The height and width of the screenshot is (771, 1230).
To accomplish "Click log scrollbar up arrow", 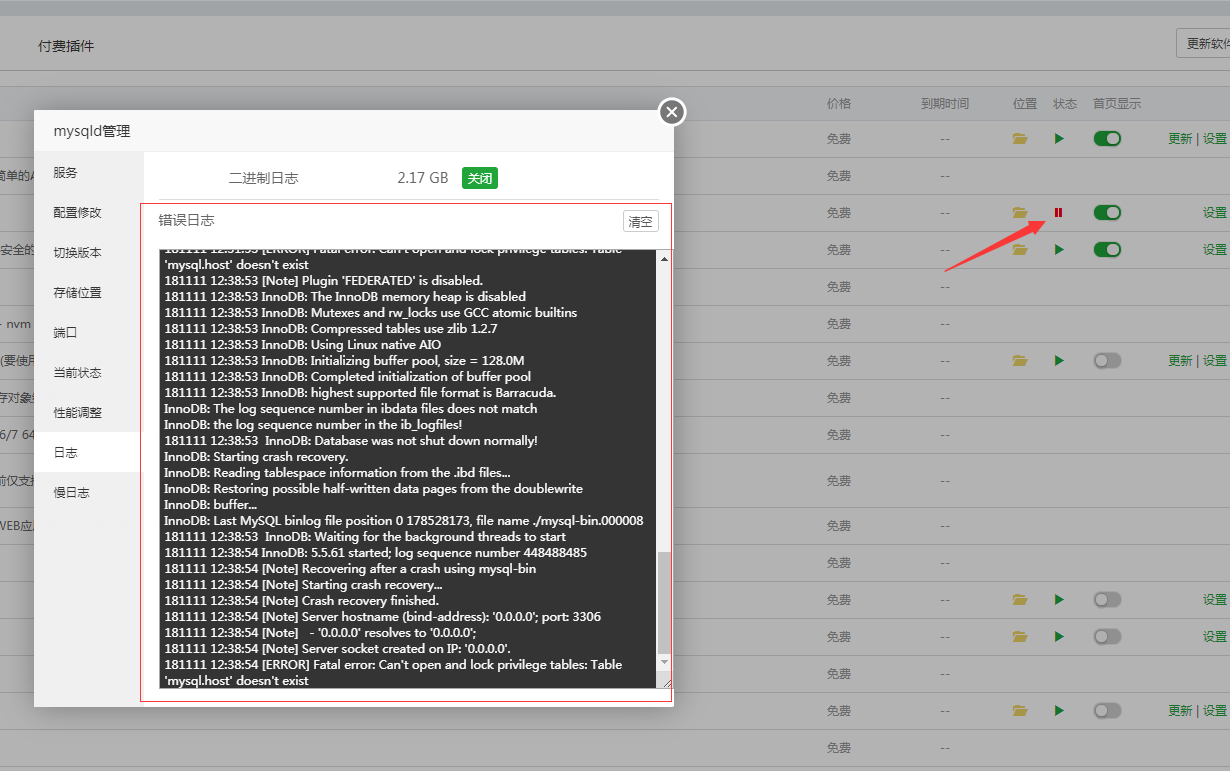I will 664,259.
